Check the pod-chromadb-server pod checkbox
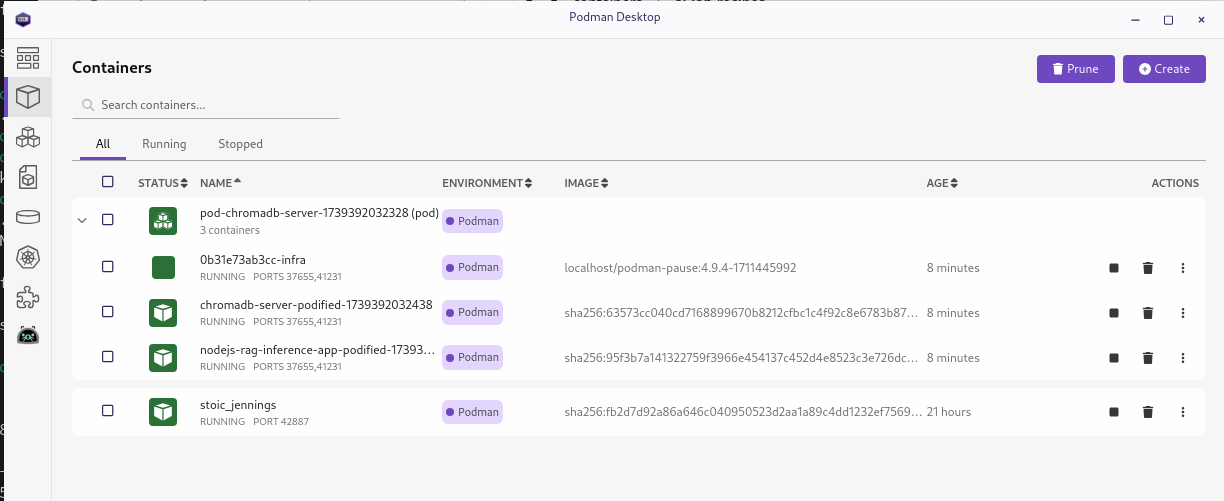This screenshot has height=501, width=1224. [108, 220]
